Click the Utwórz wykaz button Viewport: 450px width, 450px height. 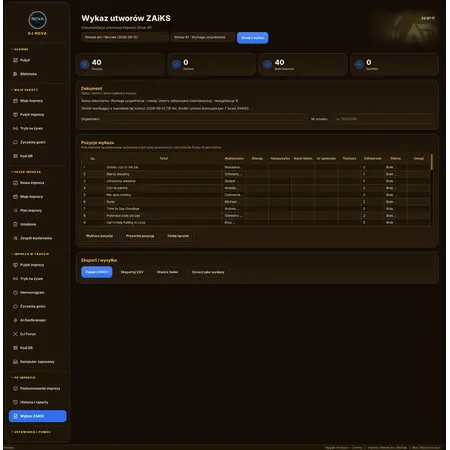[253, 38]
